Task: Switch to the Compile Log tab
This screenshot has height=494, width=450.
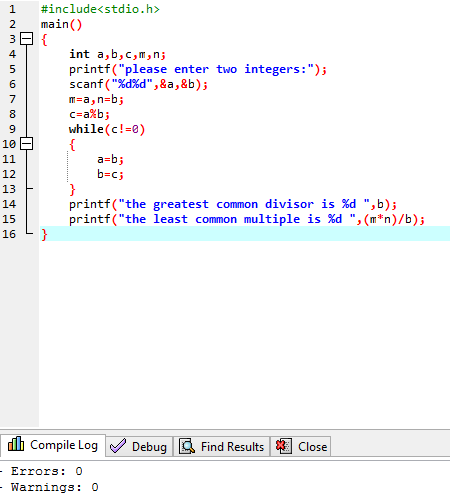Action: pos(53,445)
